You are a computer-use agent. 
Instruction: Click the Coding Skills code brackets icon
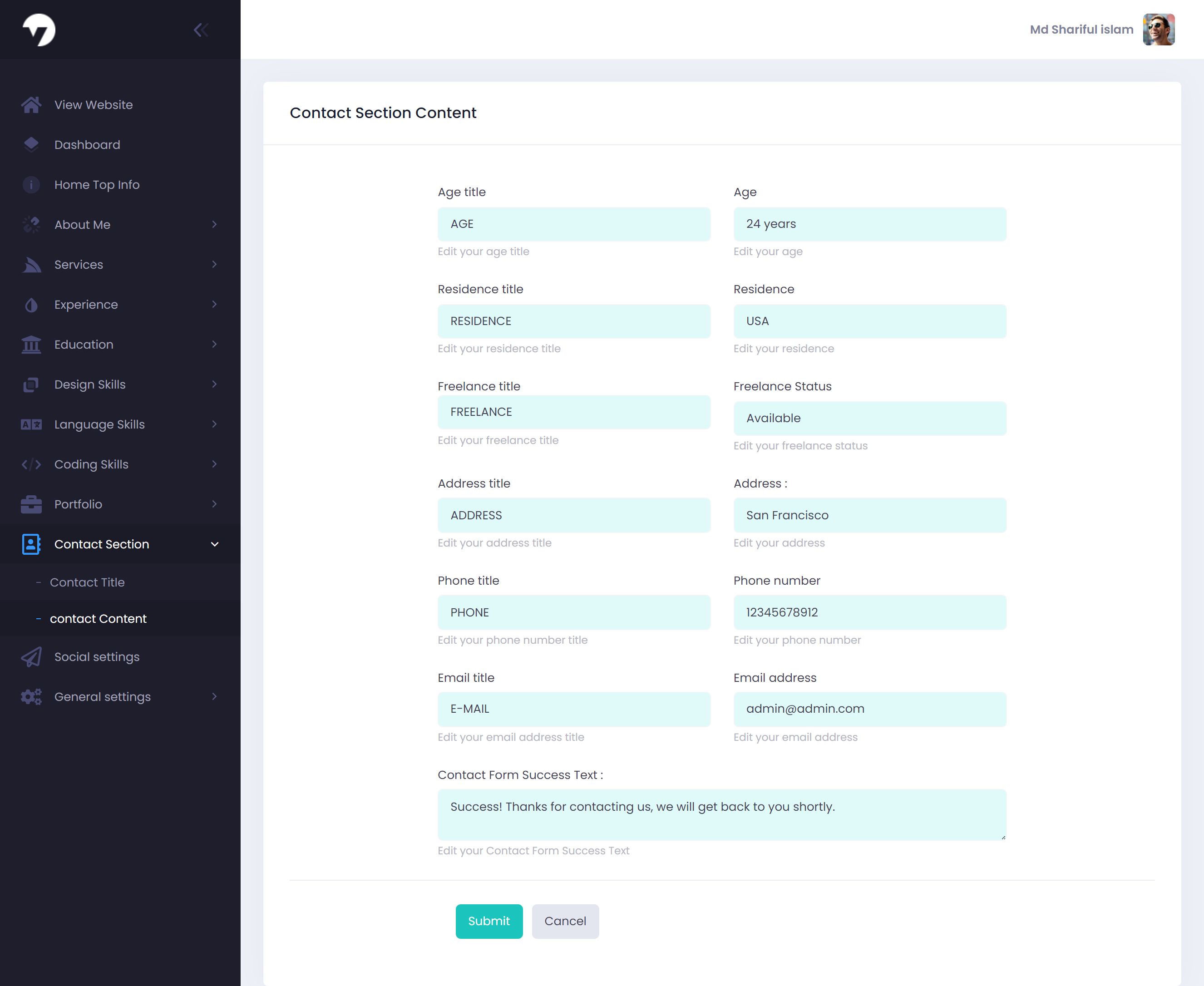point(31,464)
